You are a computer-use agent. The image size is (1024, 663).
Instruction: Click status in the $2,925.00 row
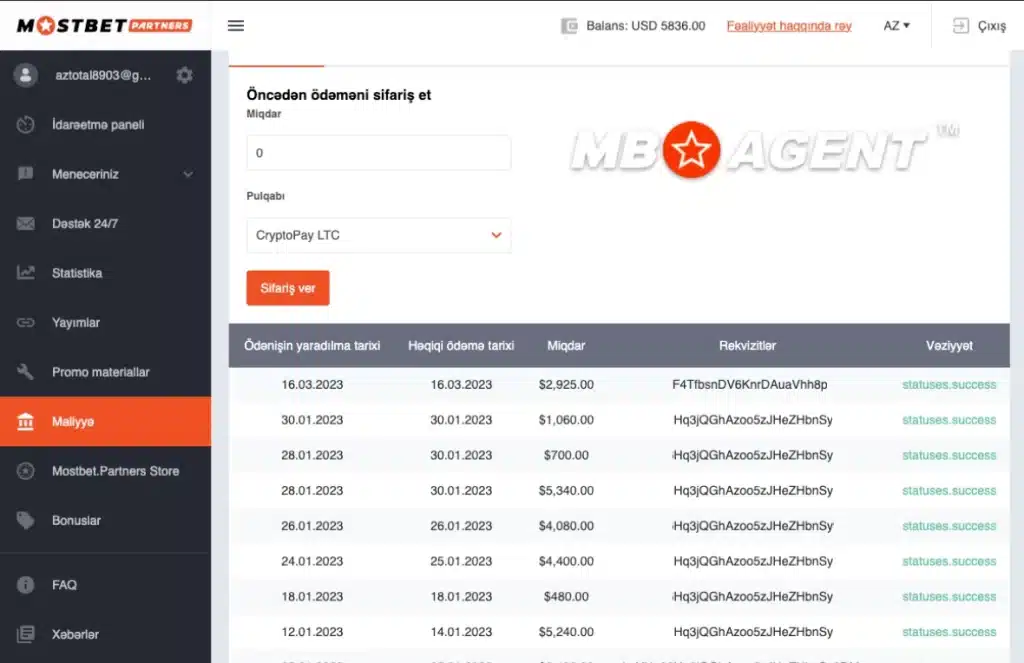pyautogui.click(x=949, y=385)
